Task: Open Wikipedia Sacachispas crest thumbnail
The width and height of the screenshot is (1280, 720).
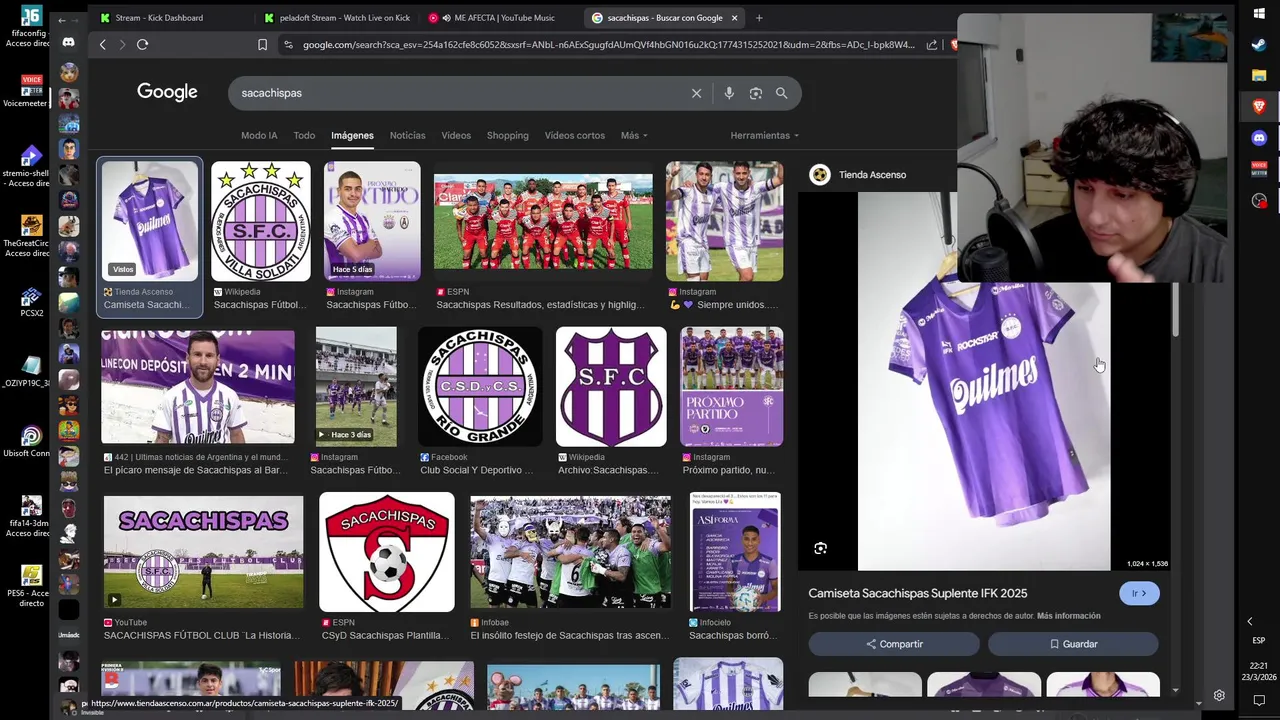Action: (x=261, y=221)
